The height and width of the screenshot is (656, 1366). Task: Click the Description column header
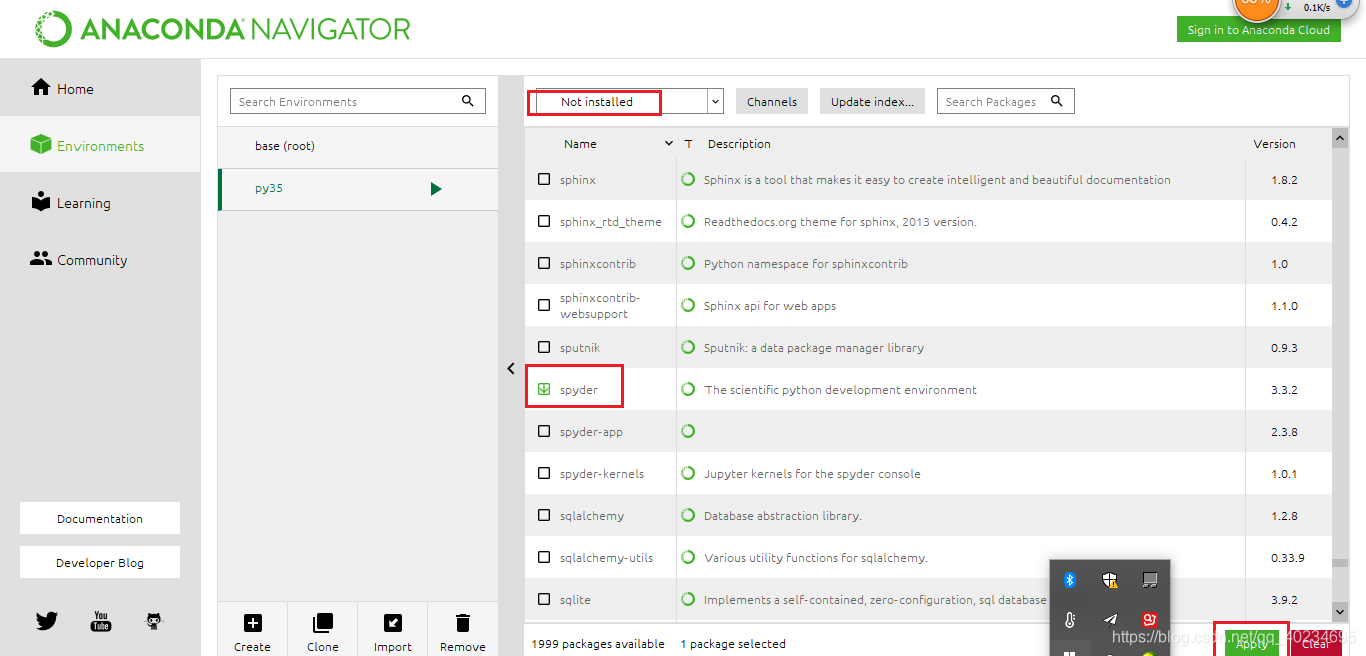[739, 144]
